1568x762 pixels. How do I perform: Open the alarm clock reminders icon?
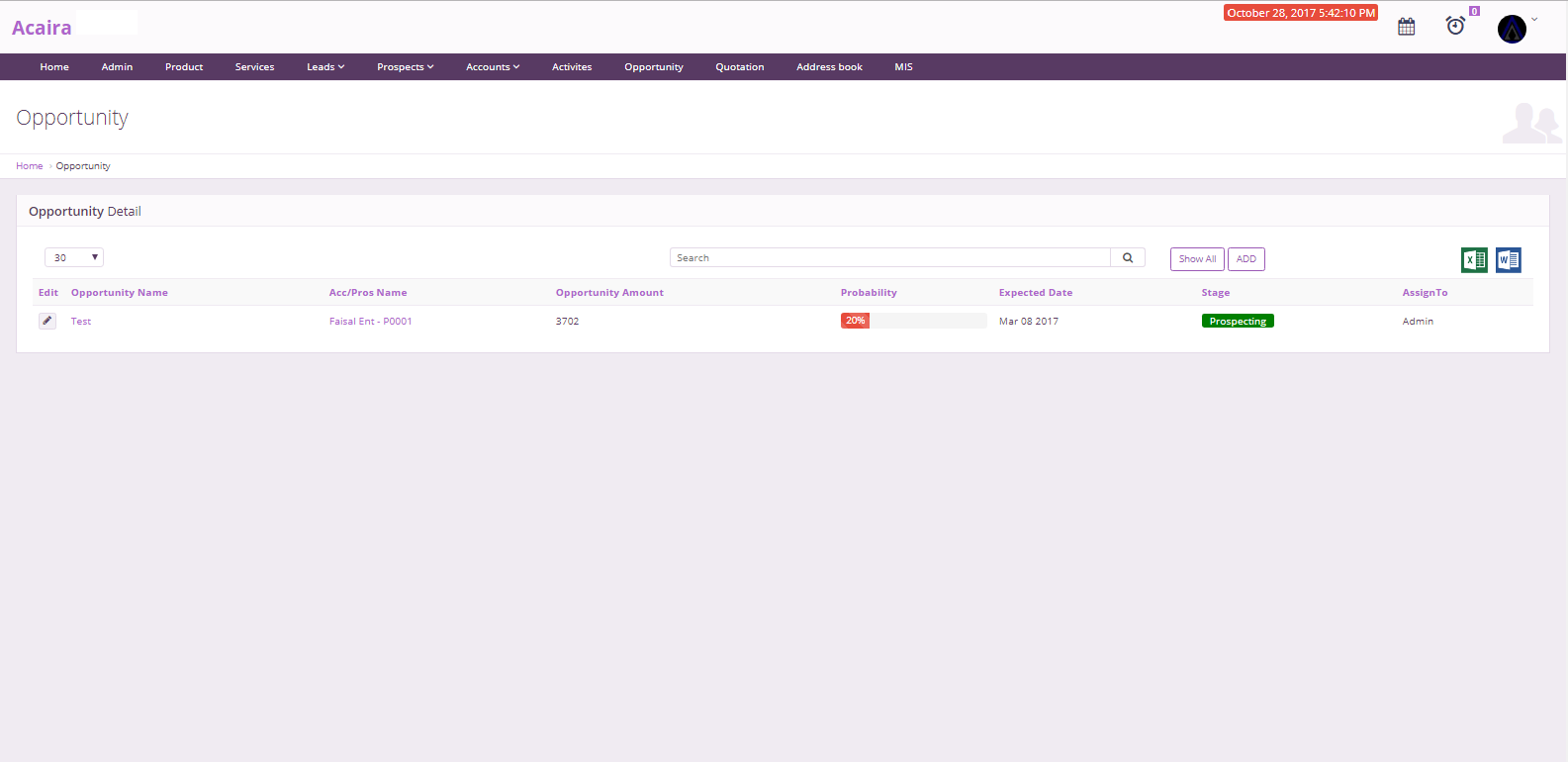click(x=1455, y=26)
